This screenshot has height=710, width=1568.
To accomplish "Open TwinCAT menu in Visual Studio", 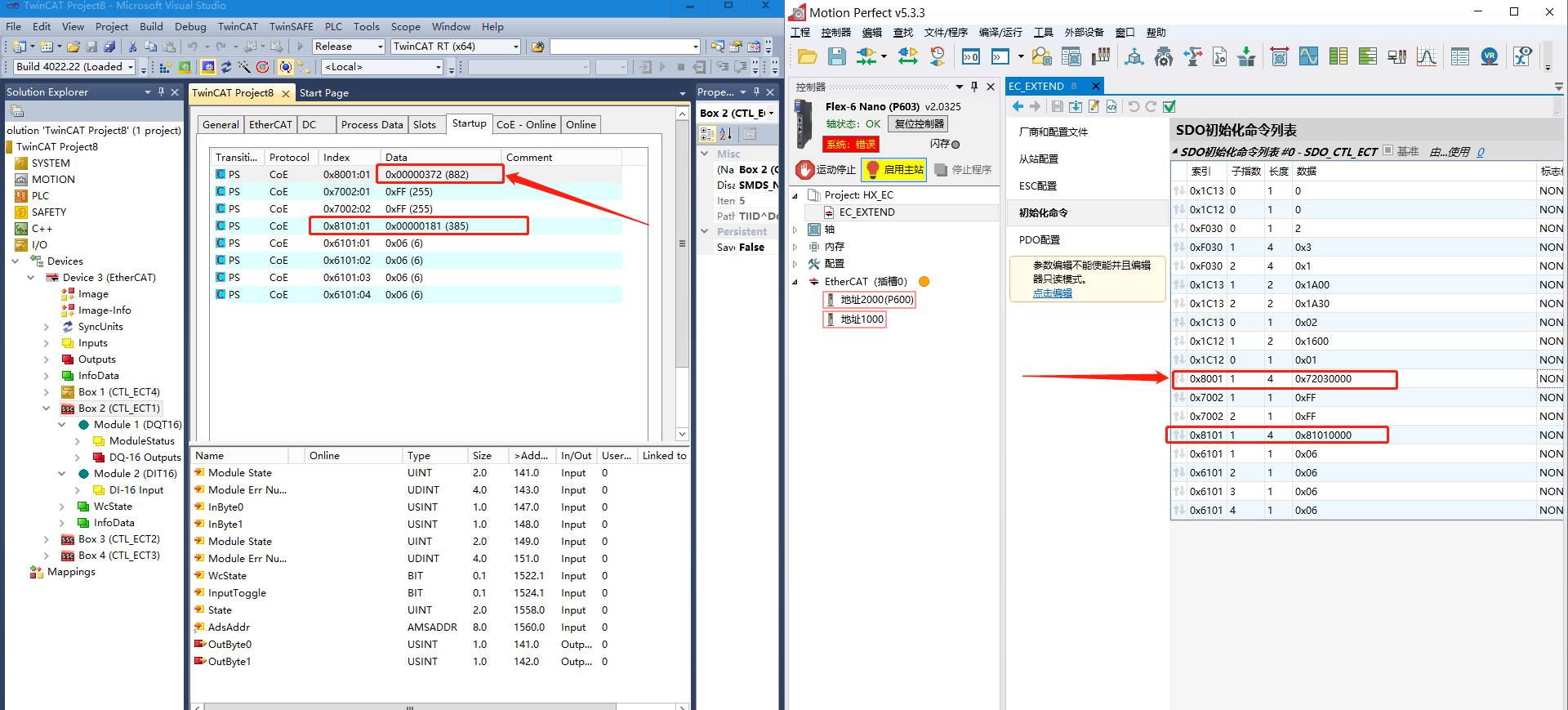I will [x=238, y=27].
